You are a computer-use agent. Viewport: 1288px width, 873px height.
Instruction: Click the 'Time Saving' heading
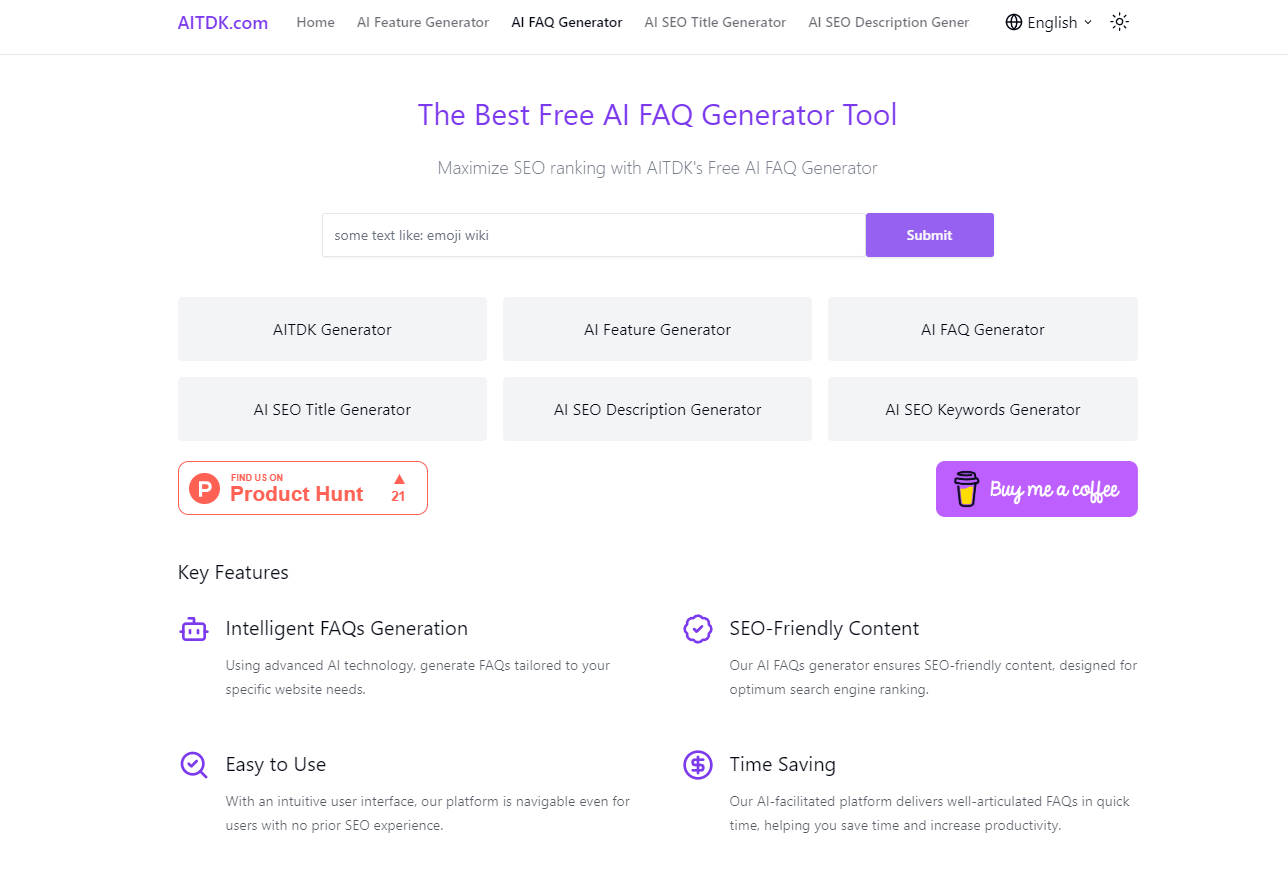(x=782, y=764)
